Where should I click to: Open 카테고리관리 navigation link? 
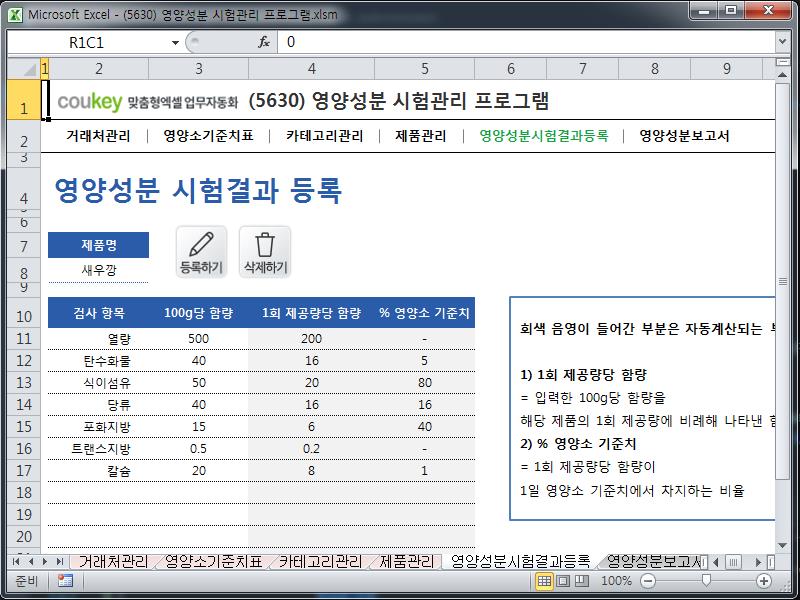324,136
